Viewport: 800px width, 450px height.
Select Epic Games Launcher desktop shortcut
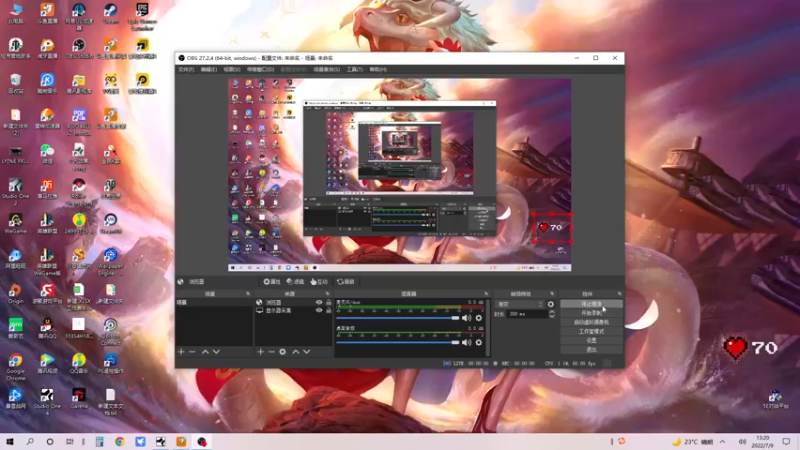pyautogui.click(x=142, y=17)
